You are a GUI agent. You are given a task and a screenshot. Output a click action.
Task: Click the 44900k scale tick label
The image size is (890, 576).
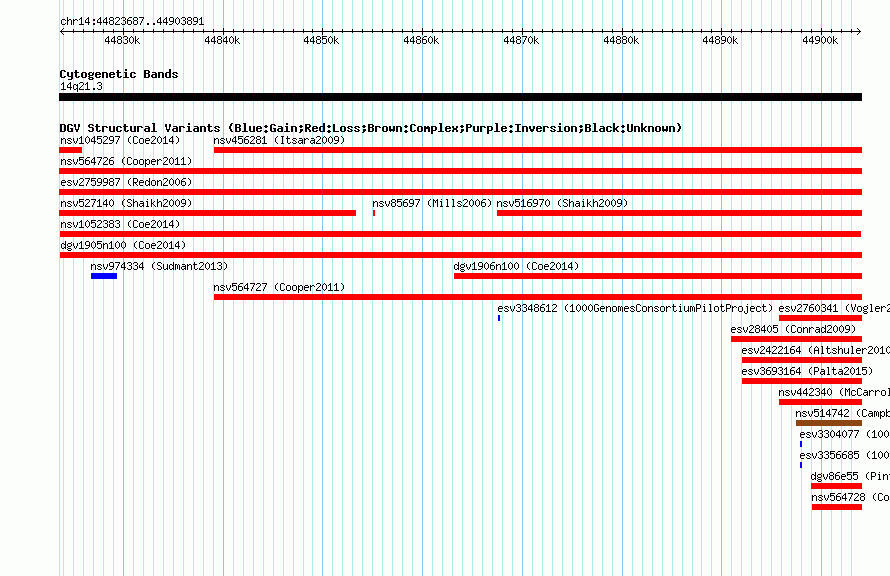(x=820, y=40)
